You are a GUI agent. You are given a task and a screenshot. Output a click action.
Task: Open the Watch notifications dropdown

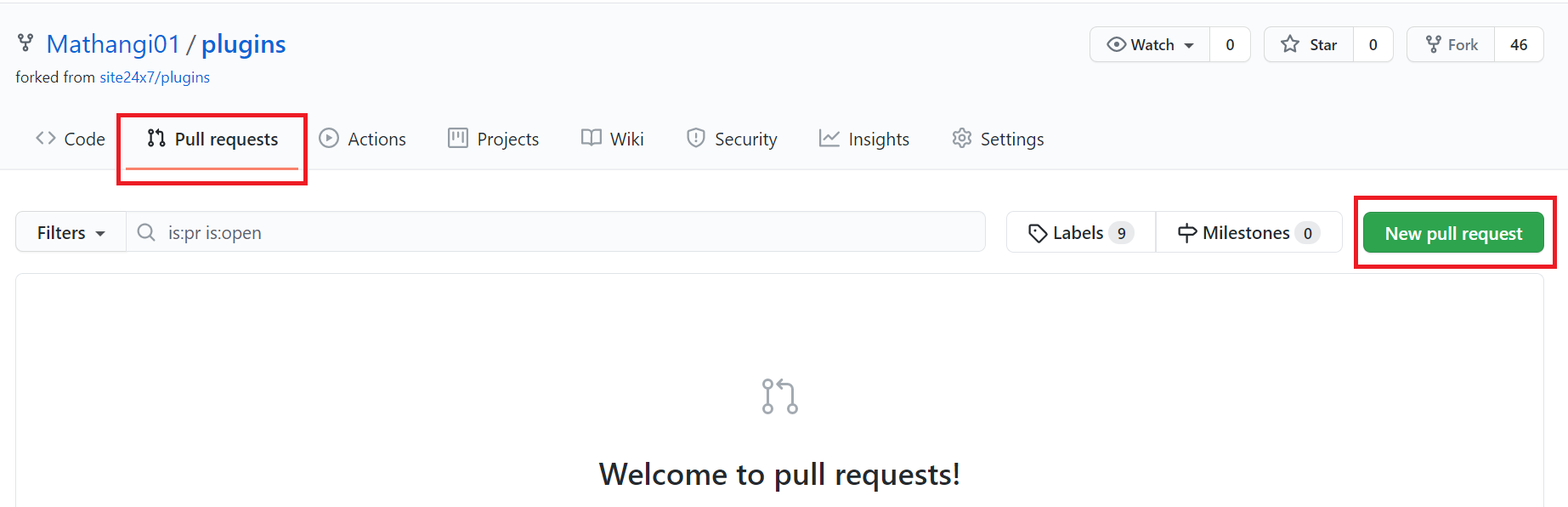click(1151, 45)
